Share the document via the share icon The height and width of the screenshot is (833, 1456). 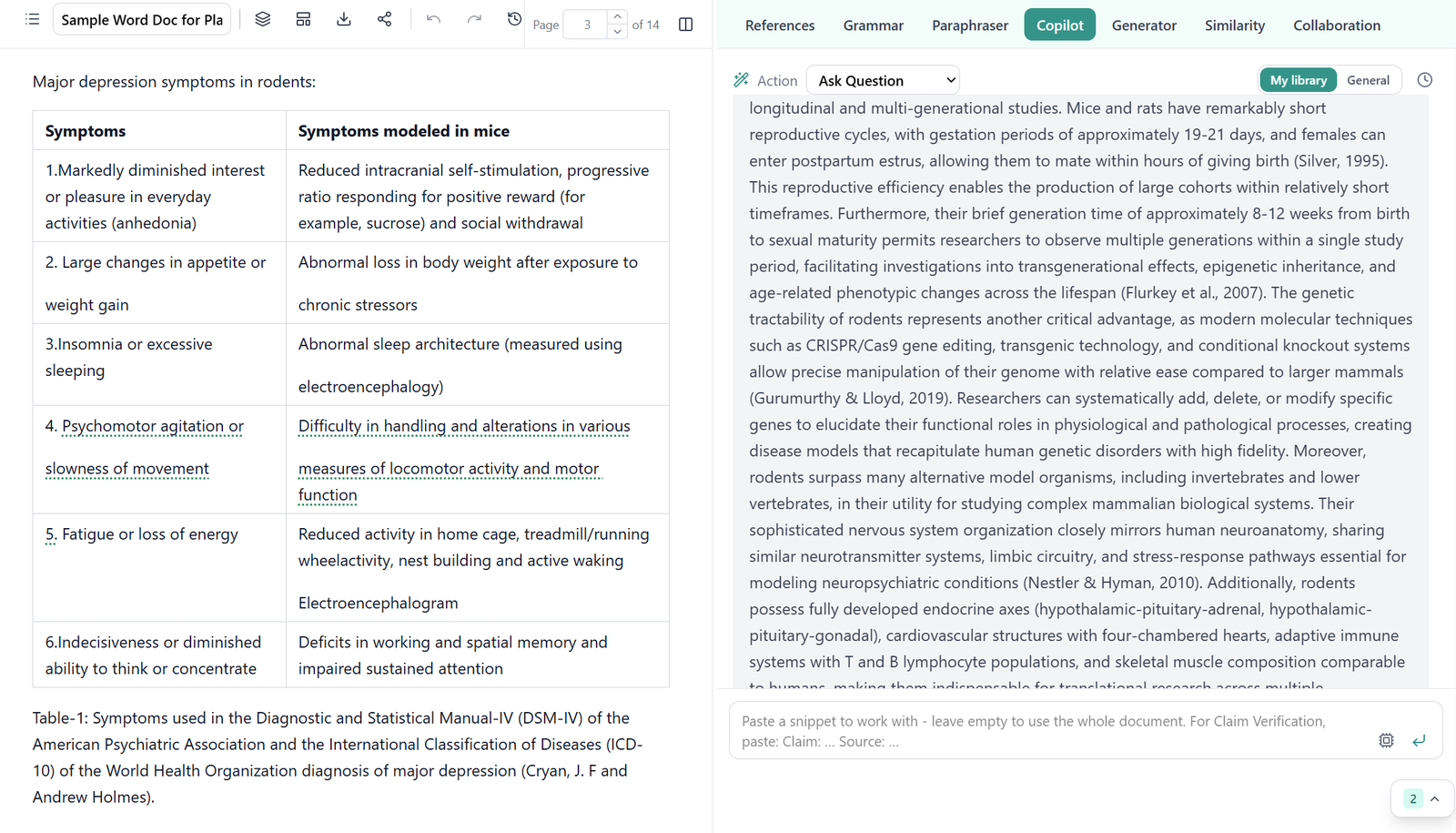tap(385, 19)
